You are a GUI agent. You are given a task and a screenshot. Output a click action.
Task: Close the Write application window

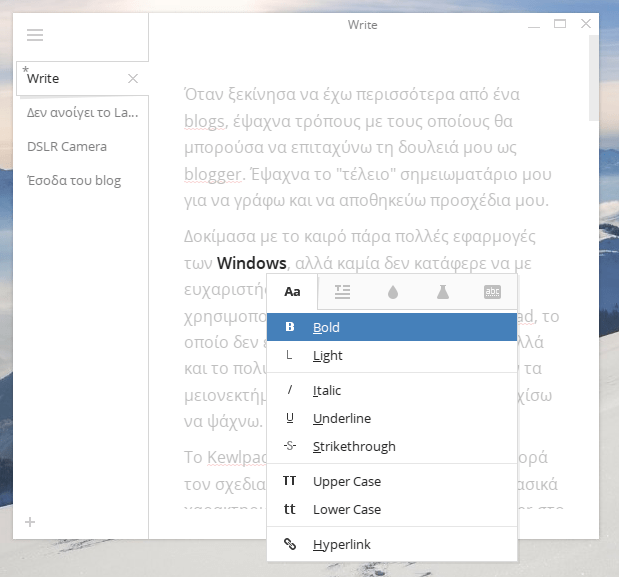click(x=586, y=24)
